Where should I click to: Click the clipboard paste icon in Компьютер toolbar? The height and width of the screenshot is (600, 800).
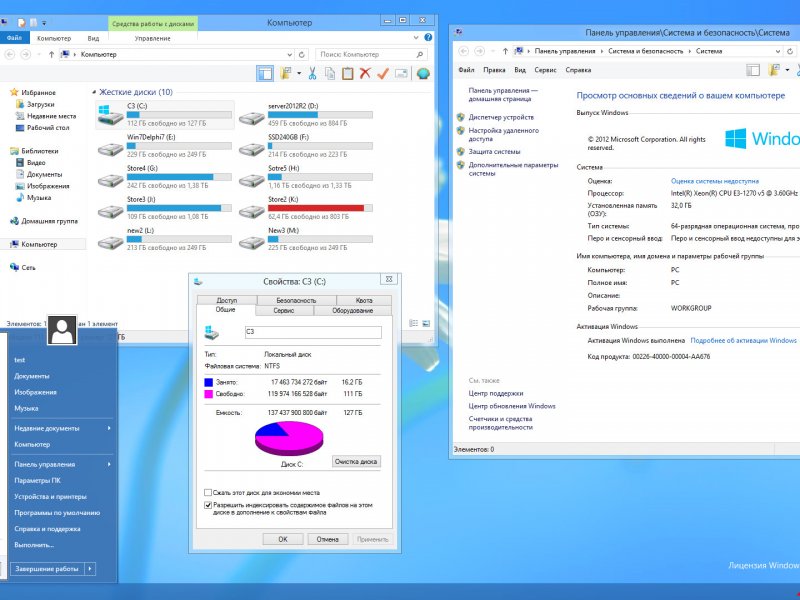point(347,73)
